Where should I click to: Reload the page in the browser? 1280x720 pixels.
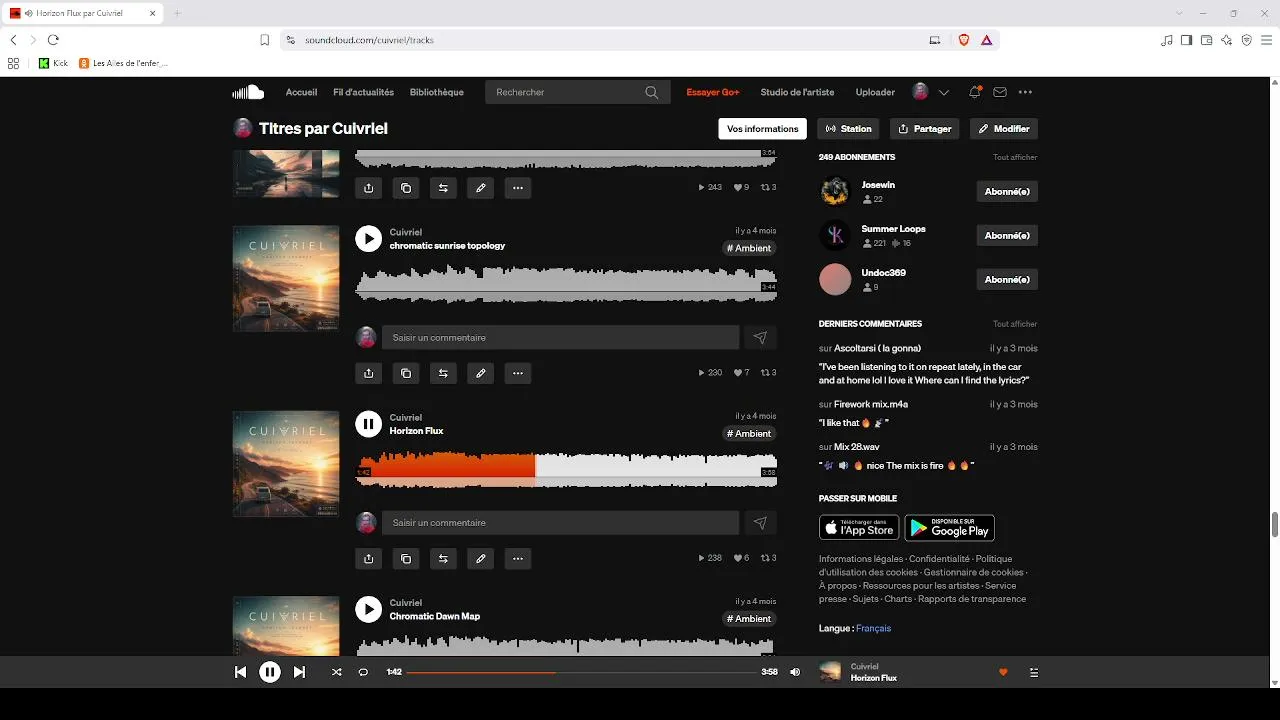point(53,40)
